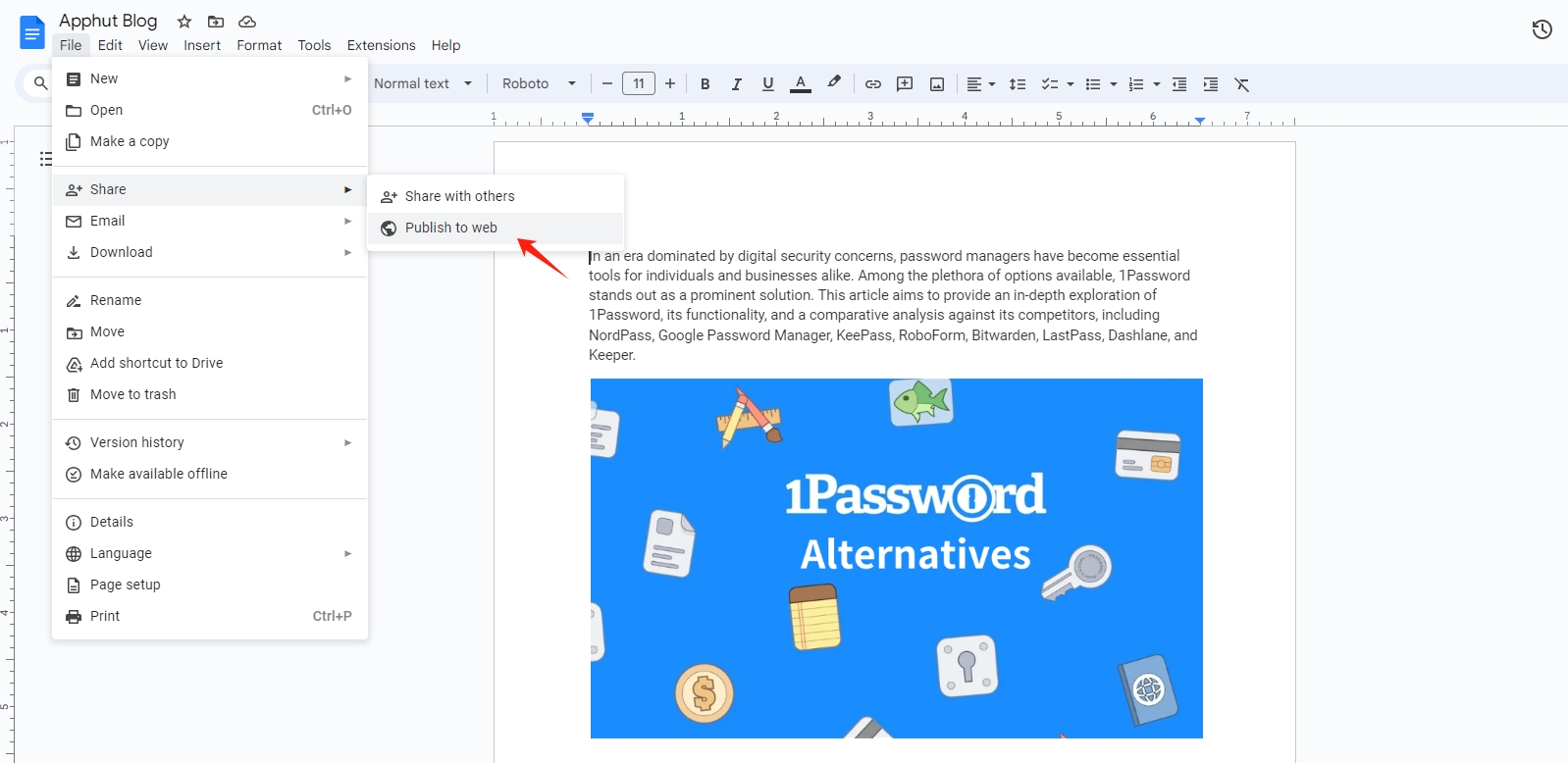1568x763 pixels.
Task: Increase the font size with plus
Action: point(670,83)
